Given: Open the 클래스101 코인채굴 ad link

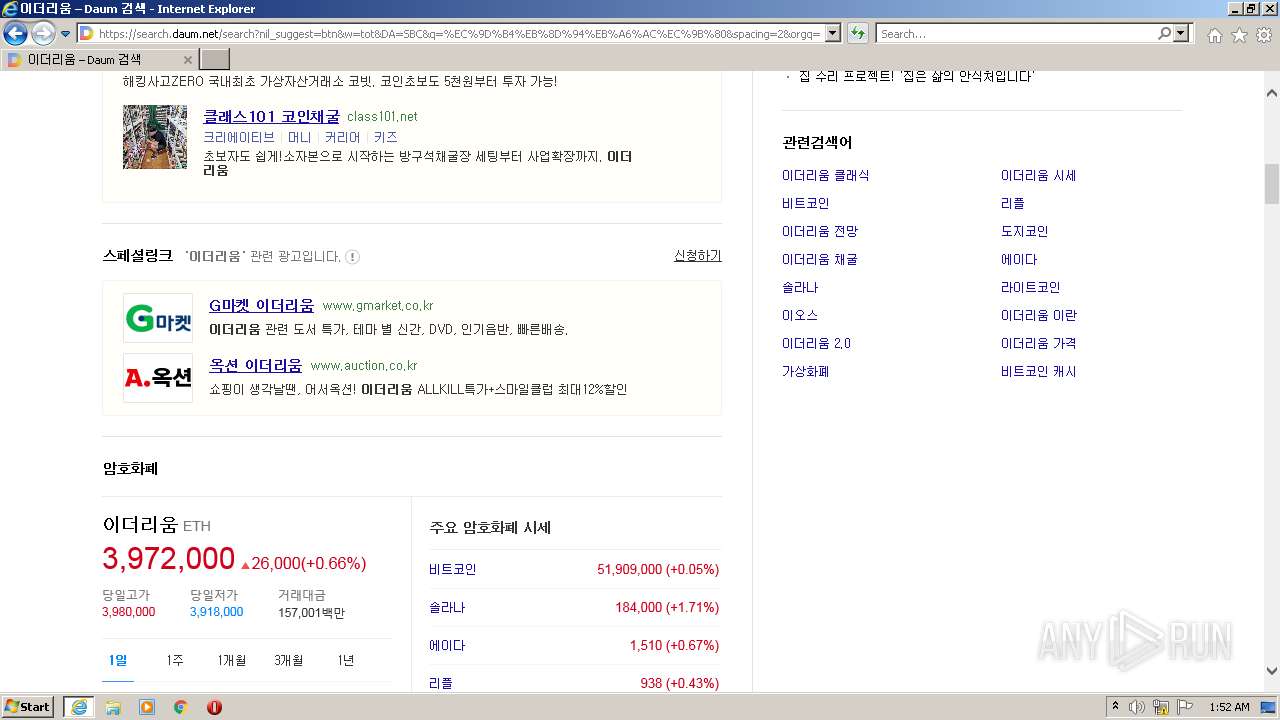Looking at the screenshot, I should point(271,116).
